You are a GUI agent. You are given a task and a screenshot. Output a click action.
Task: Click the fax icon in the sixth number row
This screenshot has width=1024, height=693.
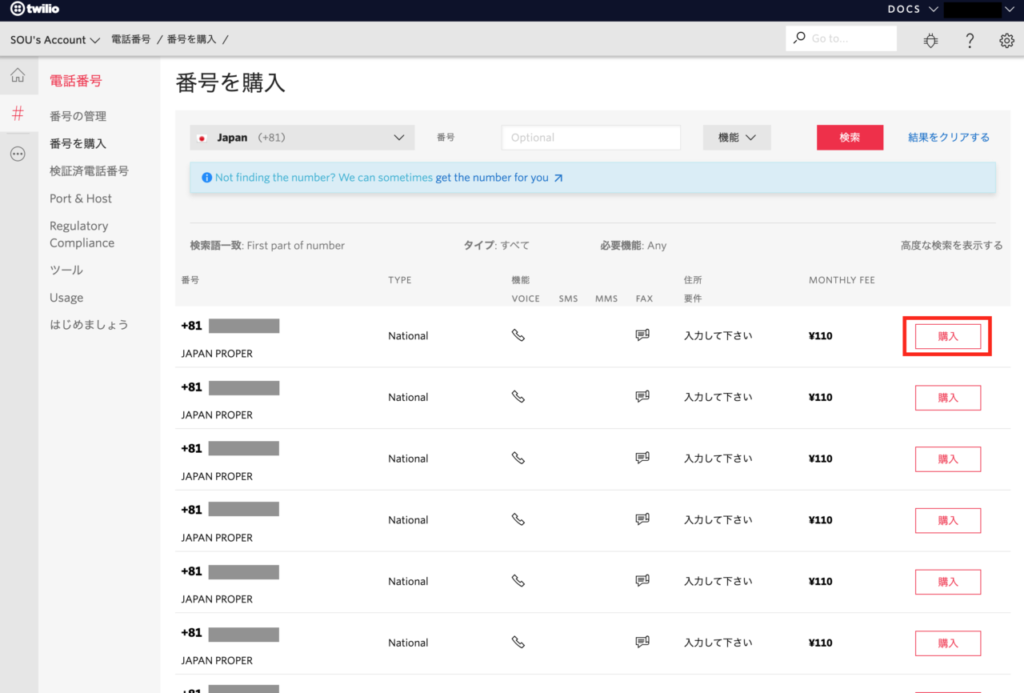[643, 642]
